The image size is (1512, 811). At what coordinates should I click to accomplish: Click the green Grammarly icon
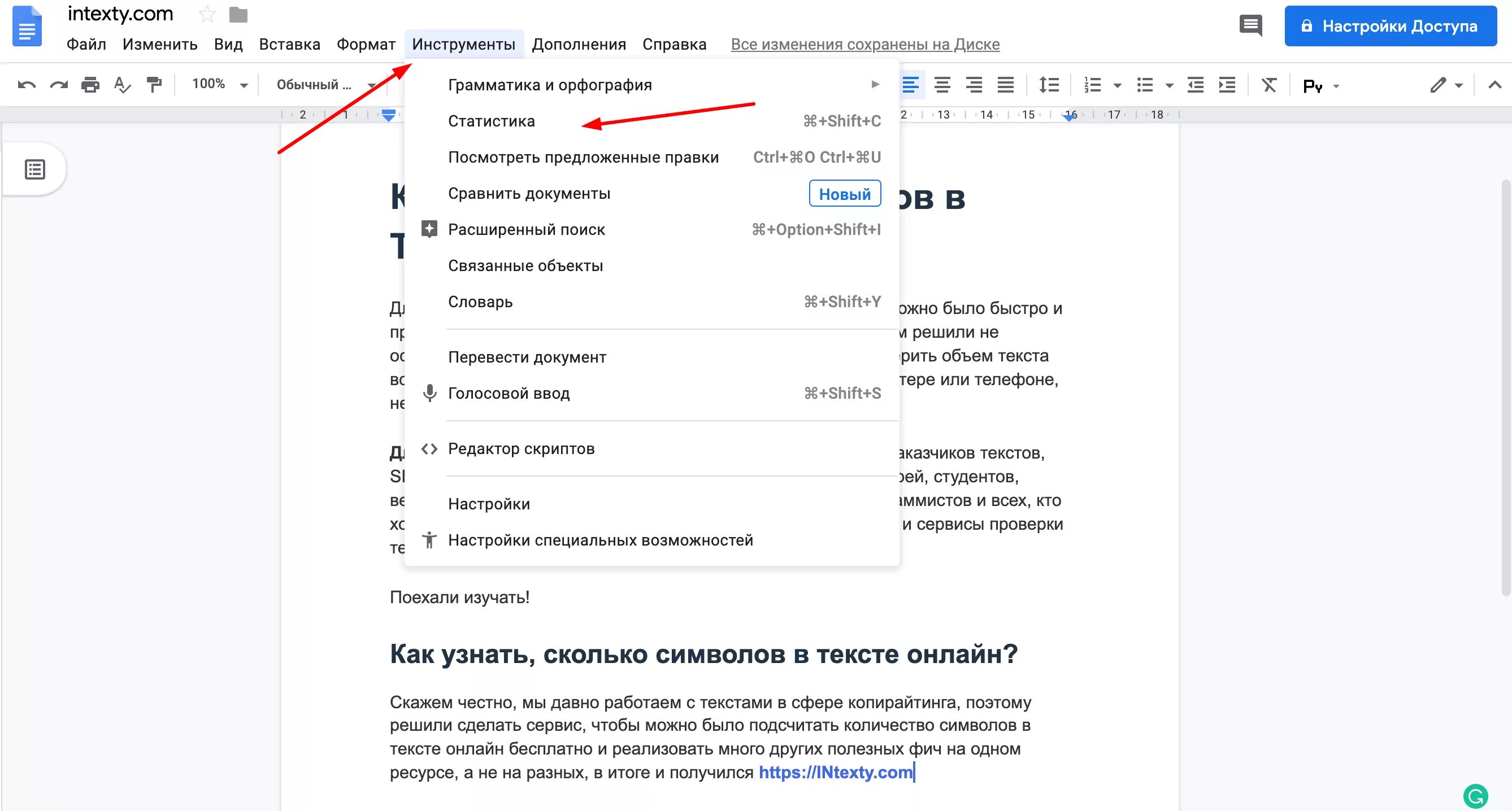[x=1476, y=796]
